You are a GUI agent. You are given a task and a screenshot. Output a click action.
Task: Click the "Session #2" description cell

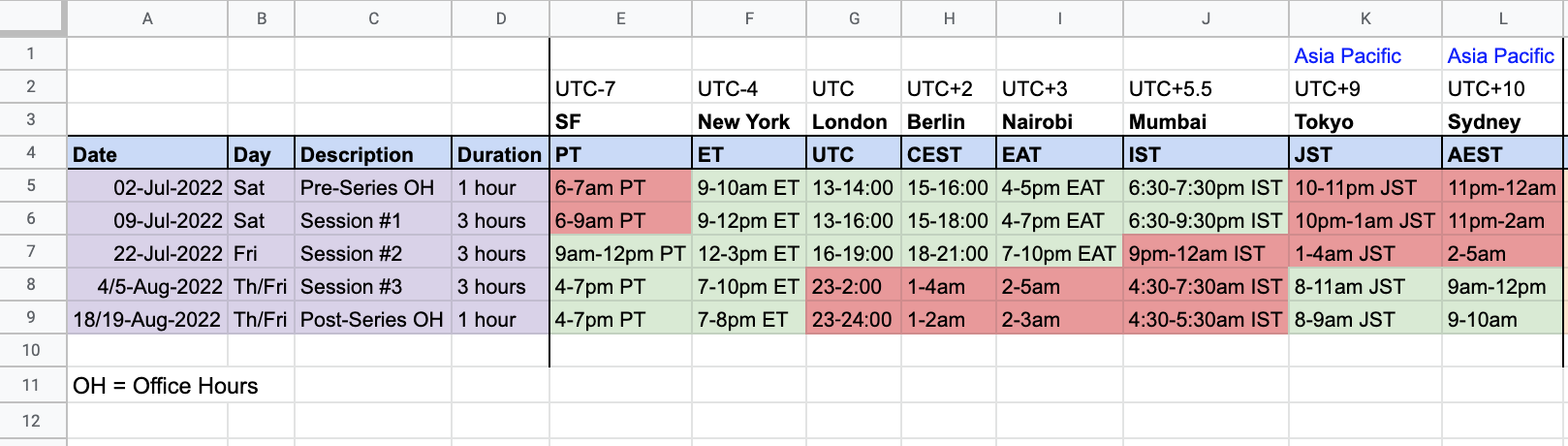372,254
